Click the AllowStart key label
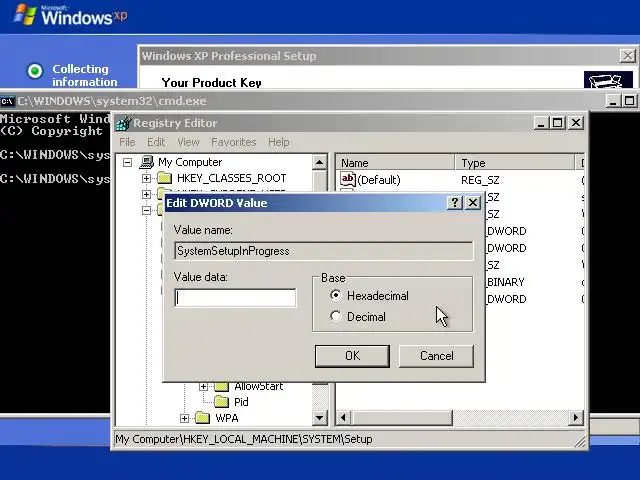640x480 pixels. click(x=258, y=386)
